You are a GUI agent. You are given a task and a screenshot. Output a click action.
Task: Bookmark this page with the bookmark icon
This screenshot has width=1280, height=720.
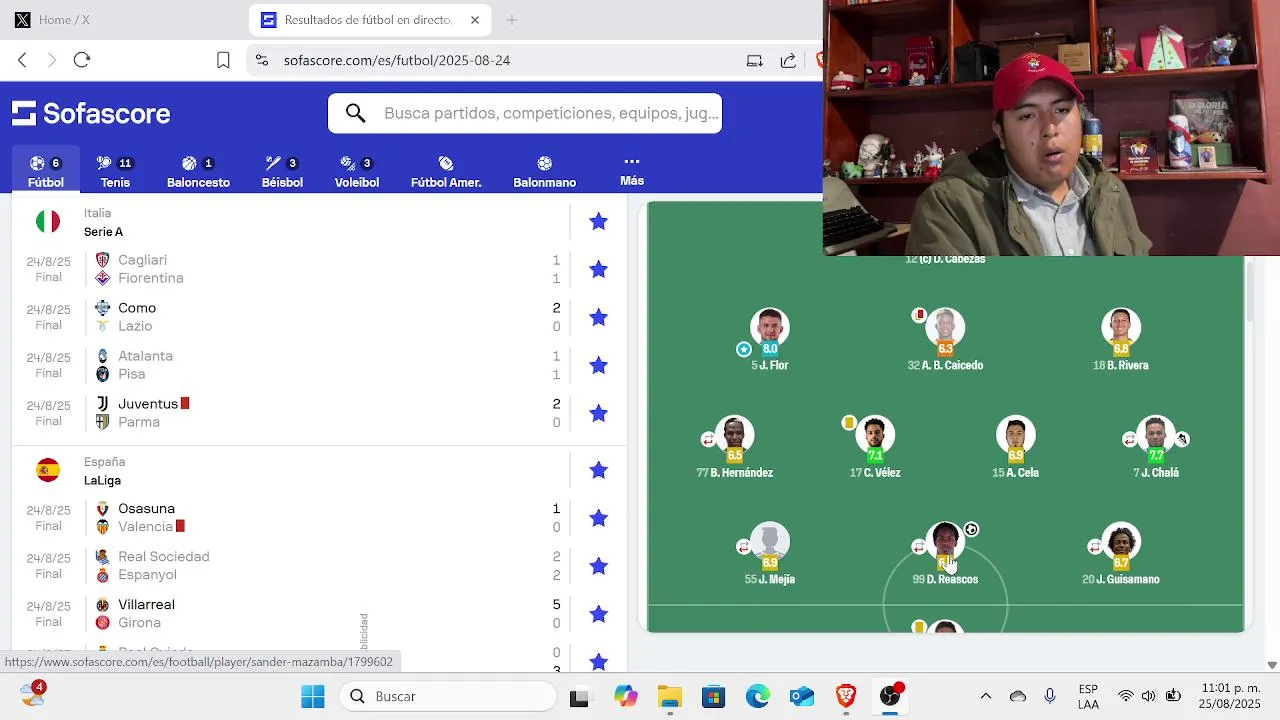point(223,60)
